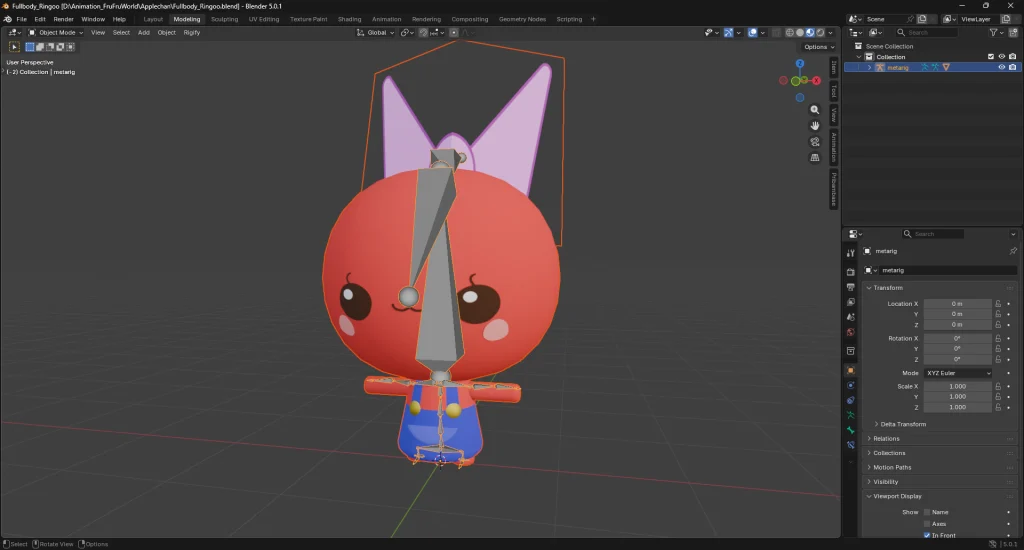Image resolution: width=1024 pixels, height=550 pixels.
Task: Collapse the Collection tree item in outliner
Action: click(x=859, y=57)
